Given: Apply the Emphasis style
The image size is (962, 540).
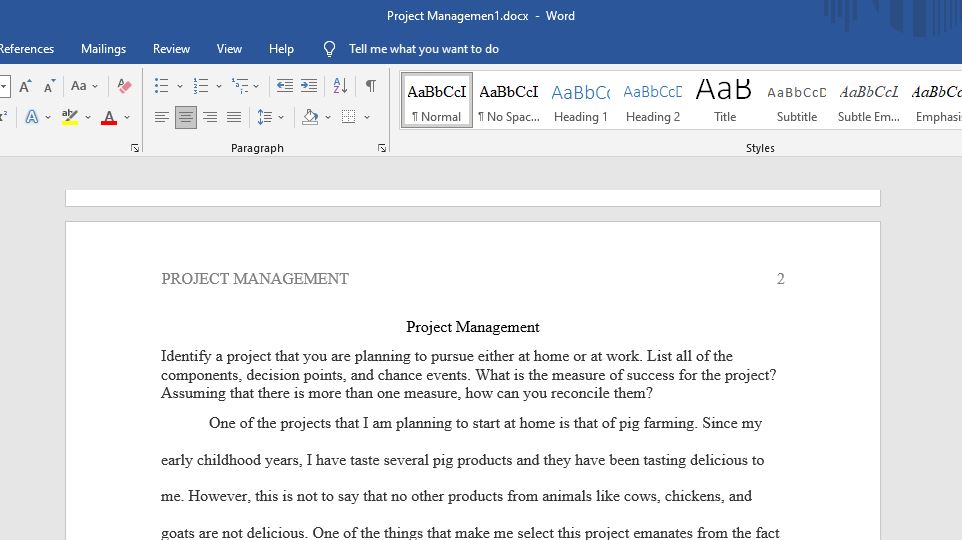Looking at the screenshot, I should pyautogui.click(x=935, y=101).
